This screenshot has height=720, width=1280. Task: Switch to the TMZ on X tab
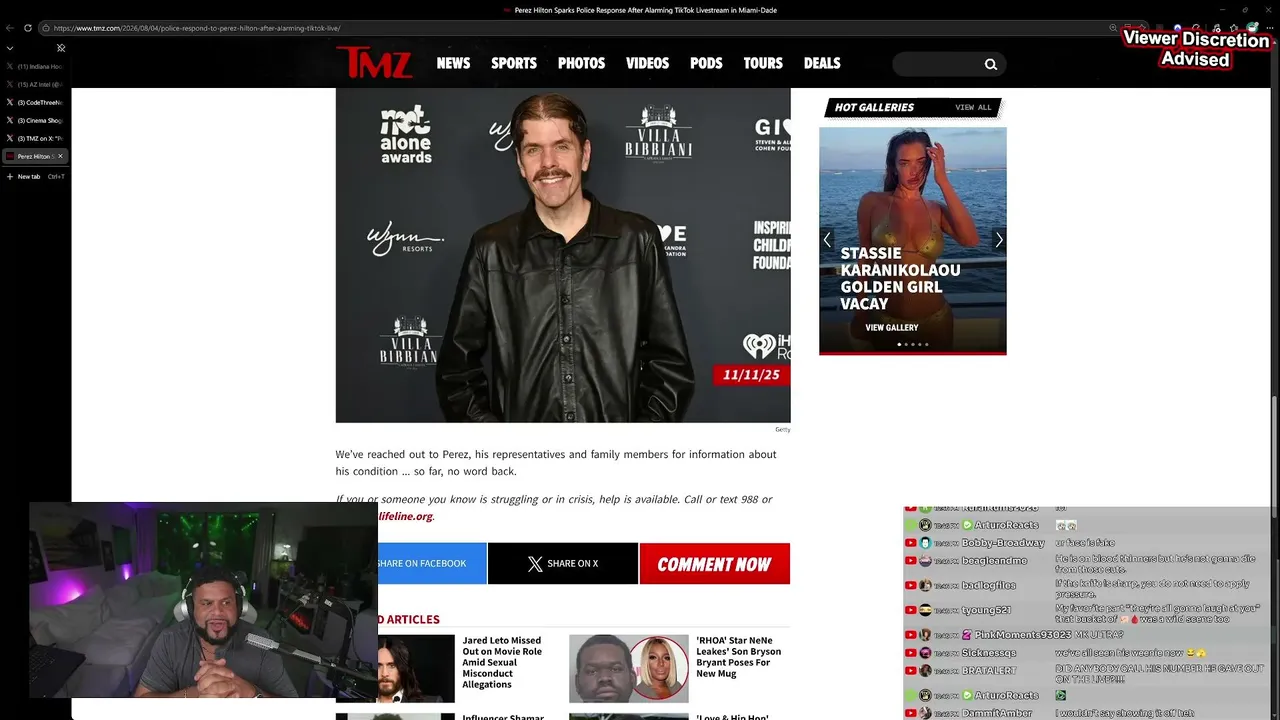[x=35, y=138]
